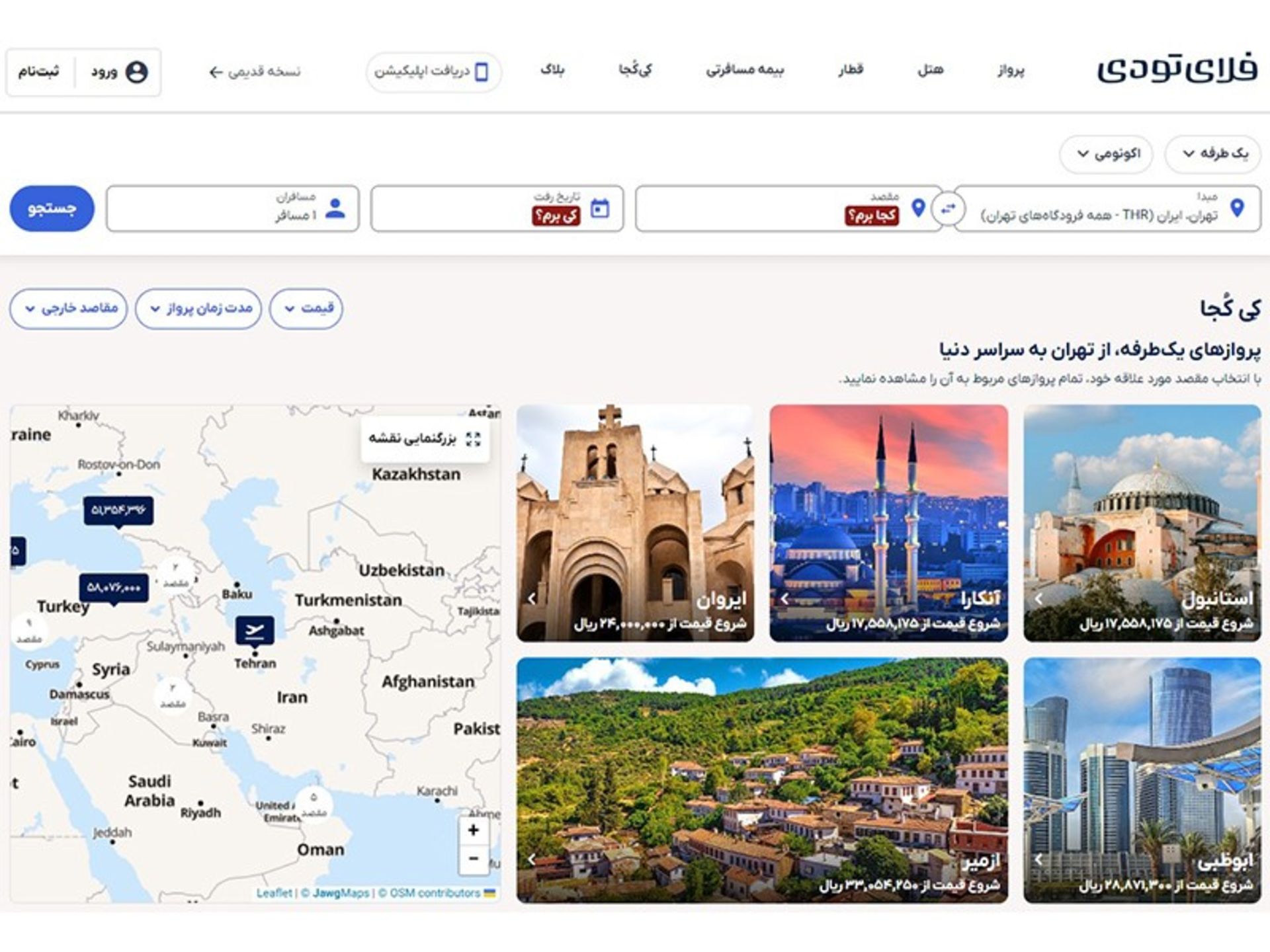The height and width of the screenshot is (952, 1270).
Task: Click the user account icon next to ورود
Action: tap(137, 73)
